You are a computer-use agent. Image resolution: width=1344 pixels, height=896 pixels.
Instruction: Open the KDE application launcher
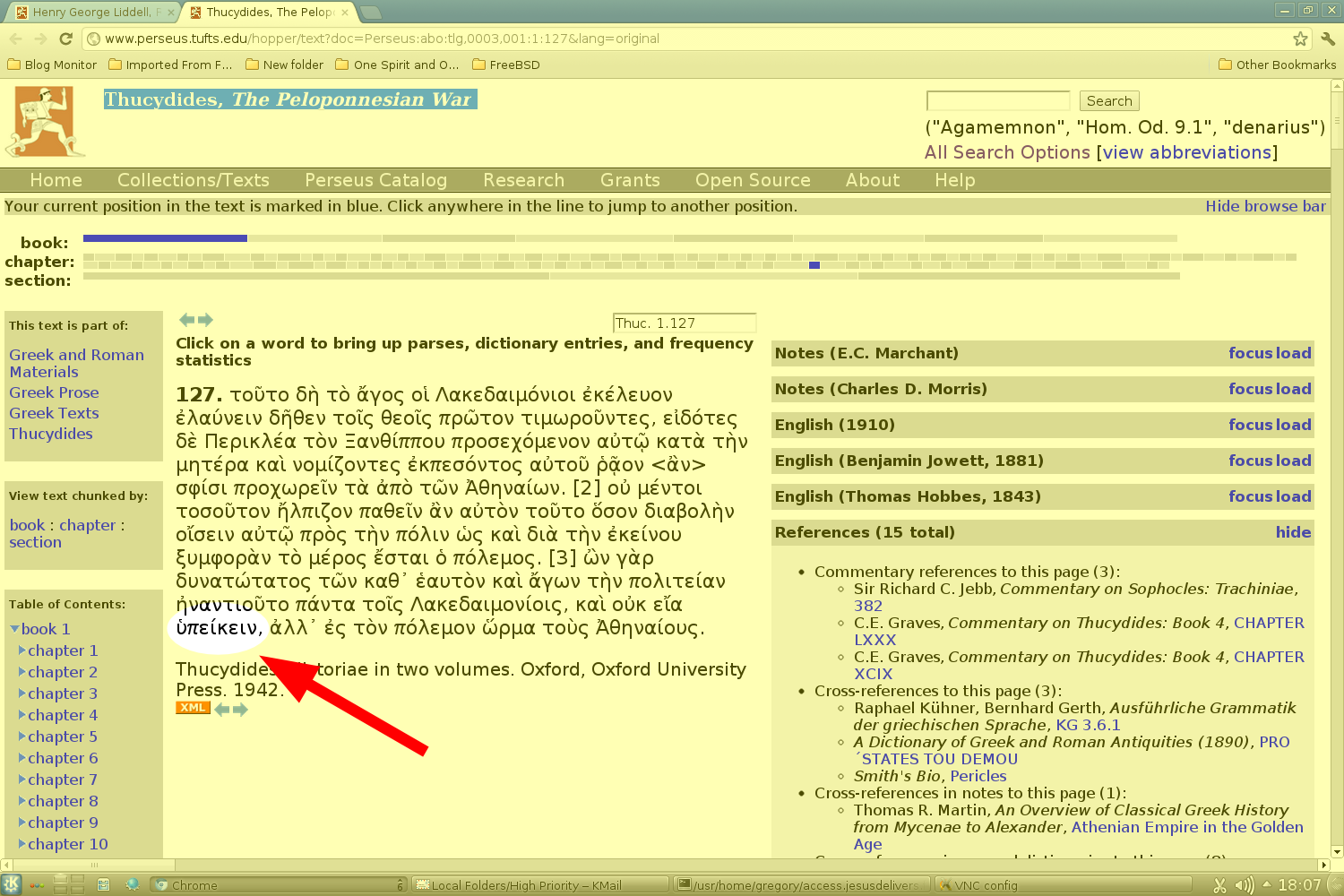tap(12, 884)
